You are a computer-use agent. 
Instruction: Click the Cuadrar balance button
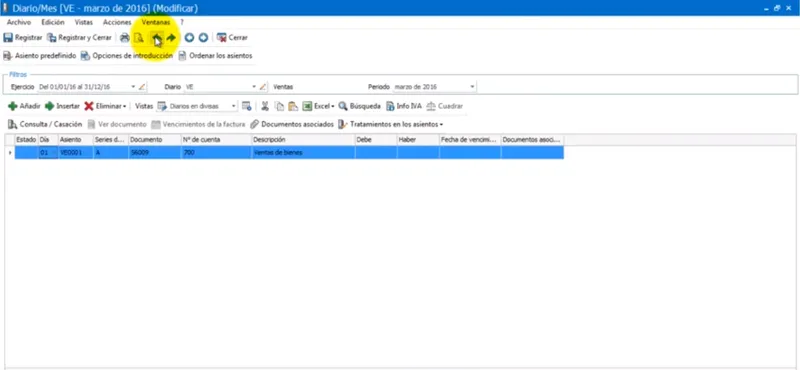[x=445, y=106]
